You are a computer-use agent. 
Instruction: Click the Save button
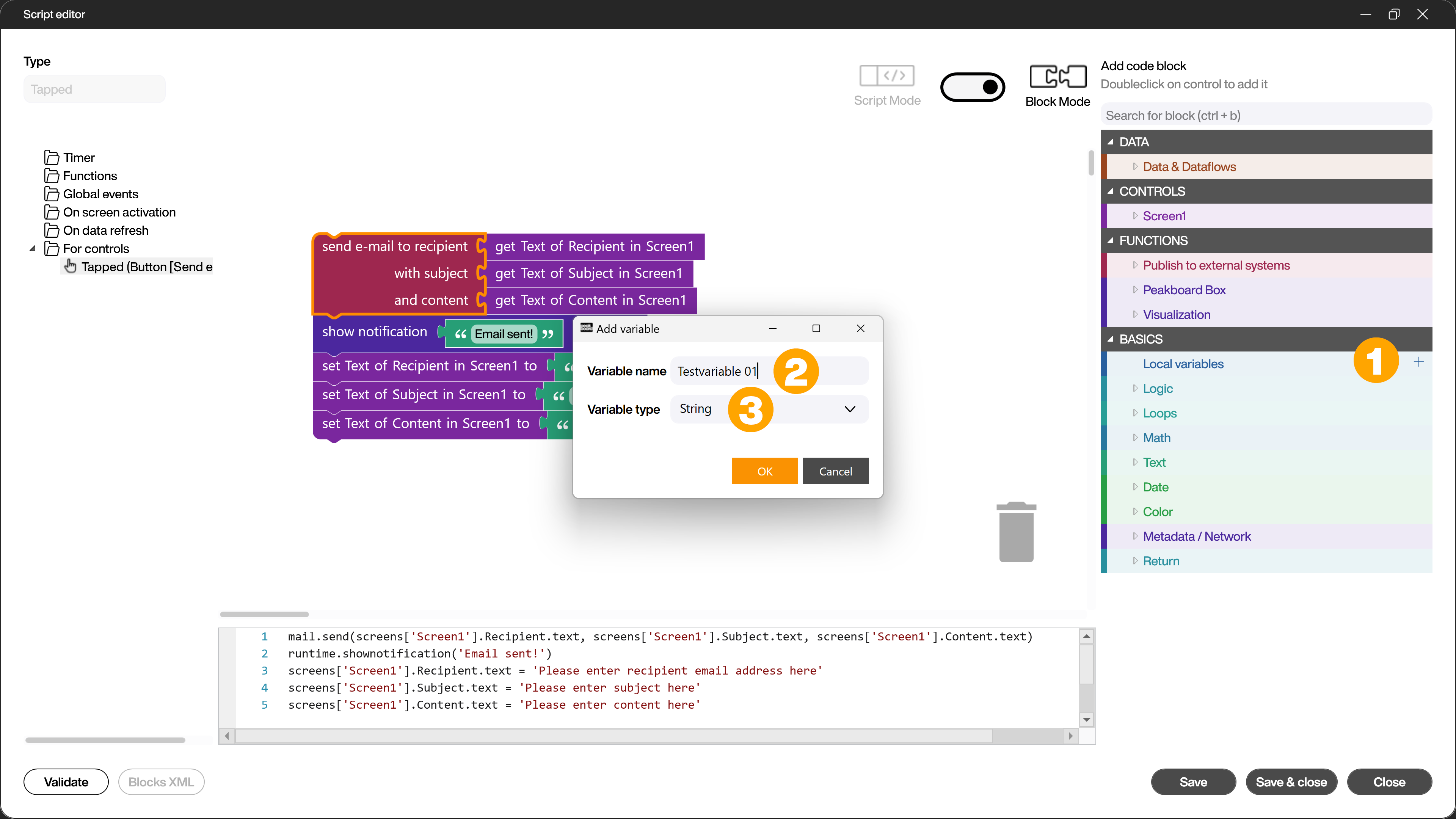[1193, 782]
